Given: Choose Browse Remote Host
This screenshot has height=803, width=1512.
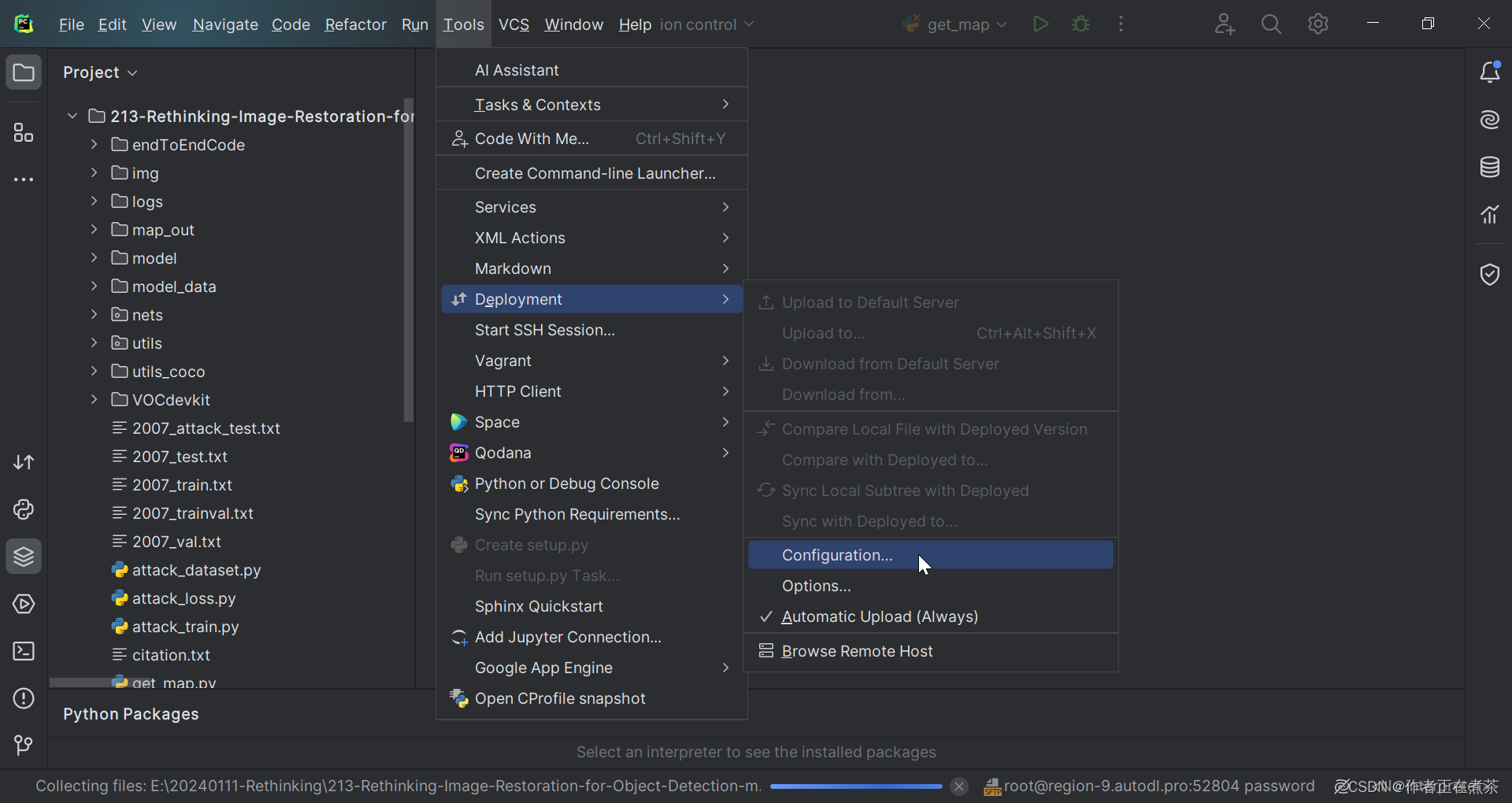Looking at the screenshot, I should 858,651.
